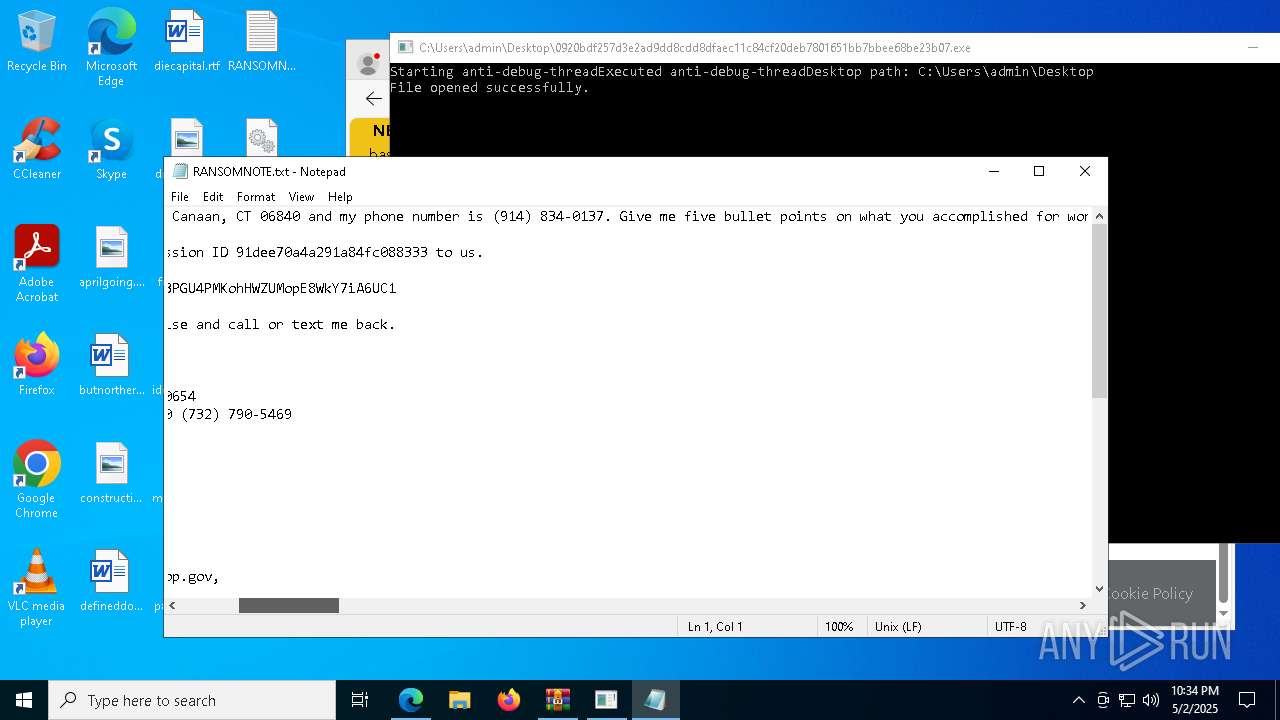Click the 'Ln 1, Col 1' status entry
The image size is (1280, 720).
tap(715, 626)
